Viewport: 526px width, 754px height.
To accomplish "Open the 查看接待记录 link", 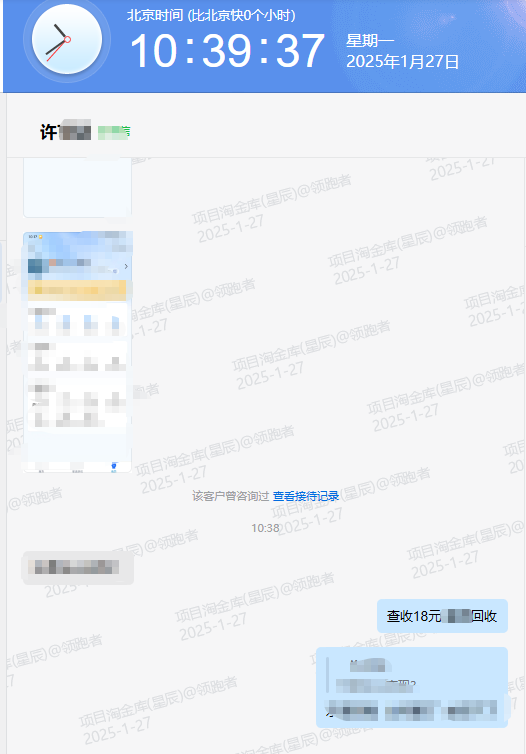I will 306,496.
